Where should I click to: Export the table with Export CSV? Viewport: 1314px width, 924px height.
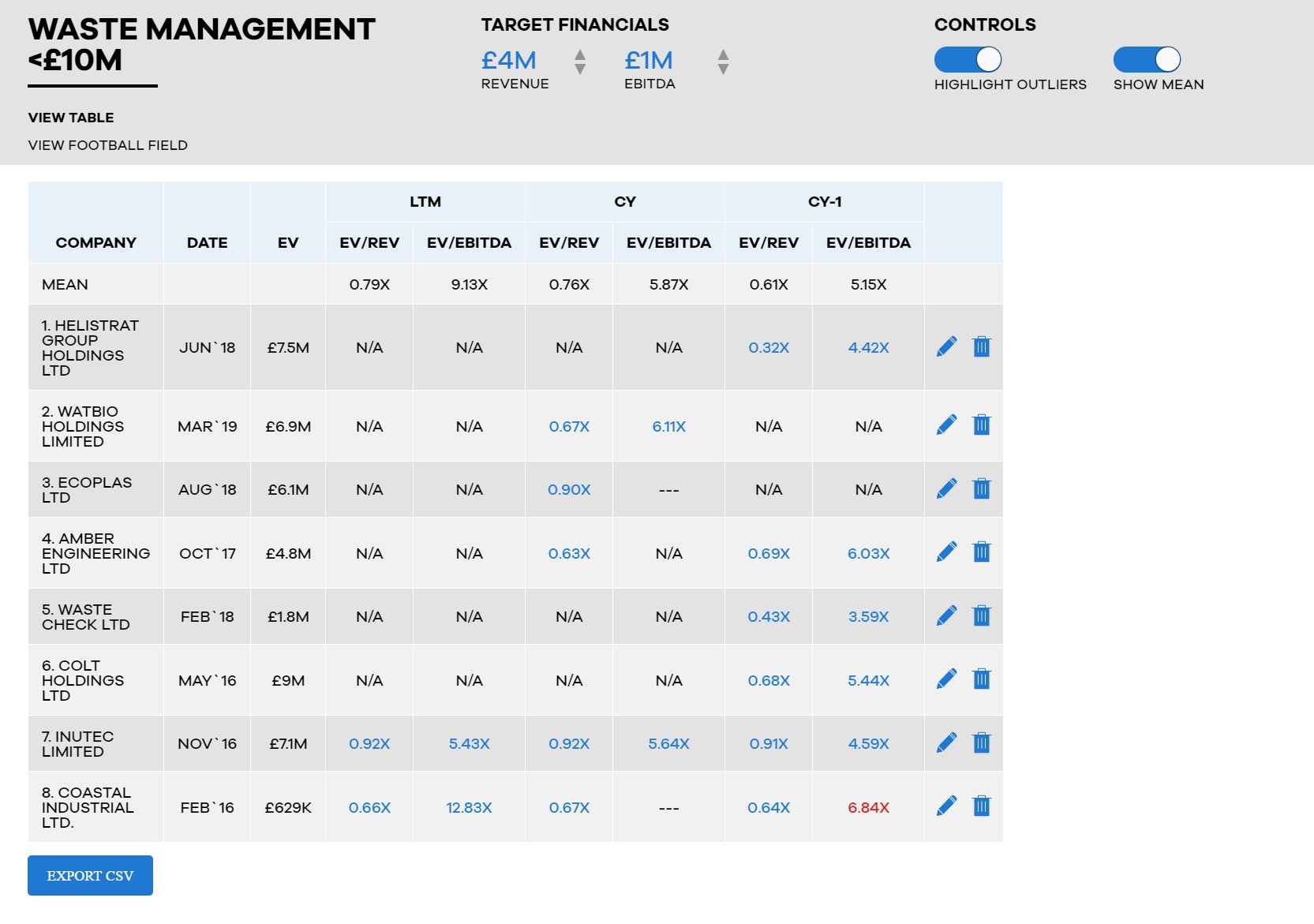click(x=90, y=875)
